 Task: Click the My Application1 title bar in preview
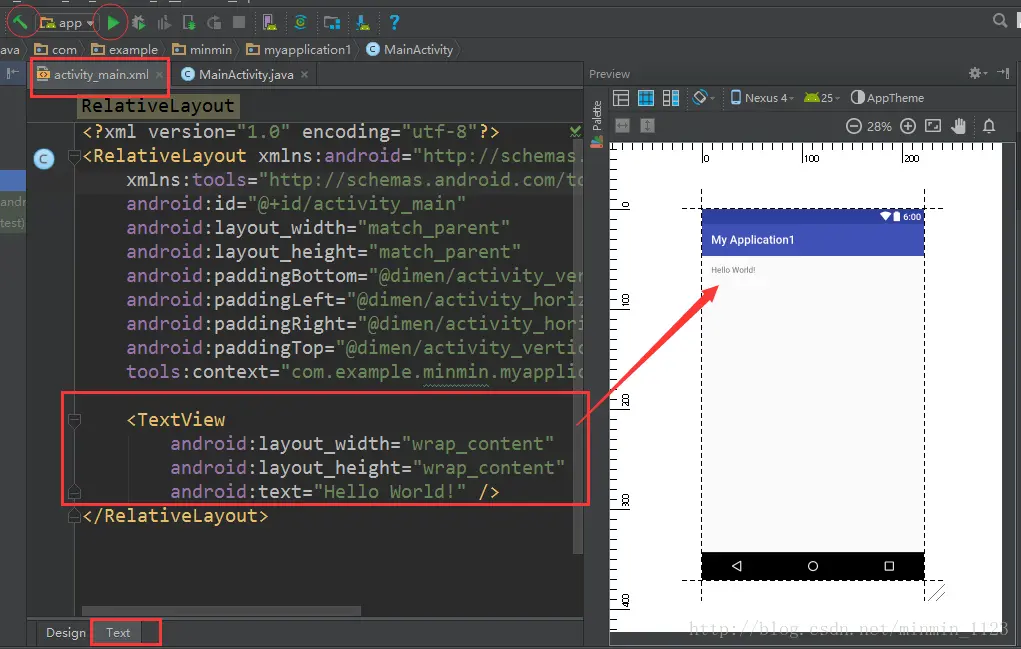point(813,240)
